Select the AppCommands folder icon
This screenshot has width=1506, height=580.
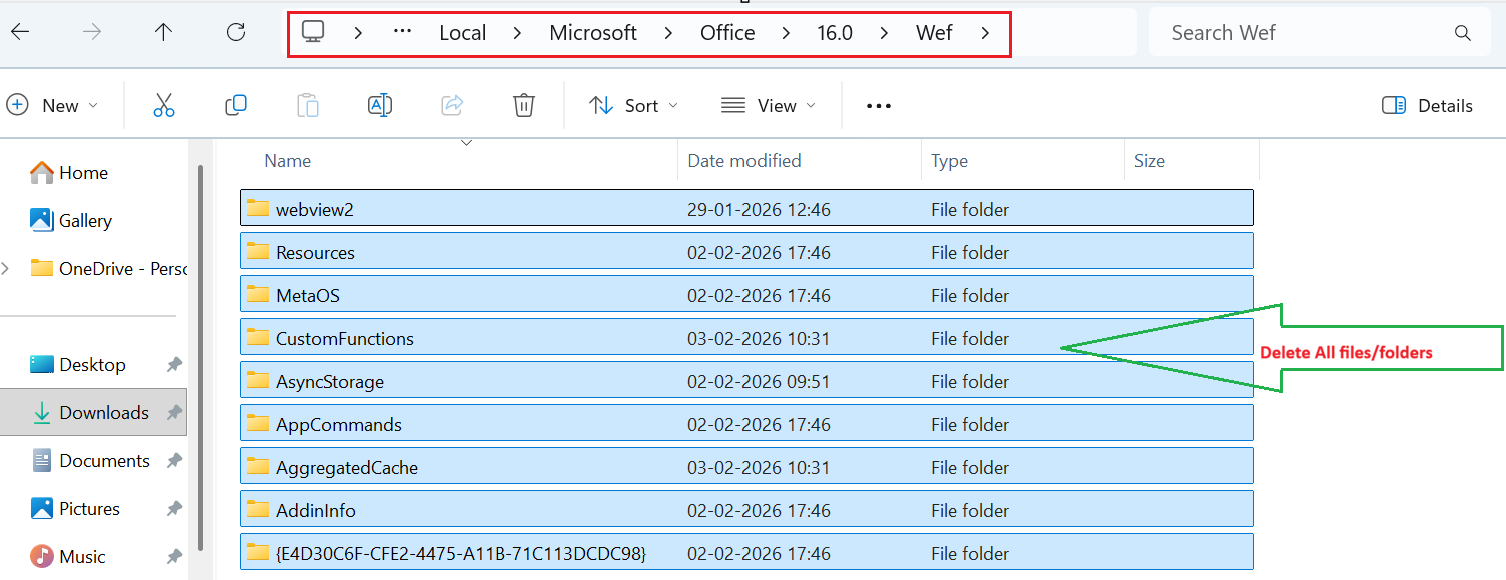point(259,423)
